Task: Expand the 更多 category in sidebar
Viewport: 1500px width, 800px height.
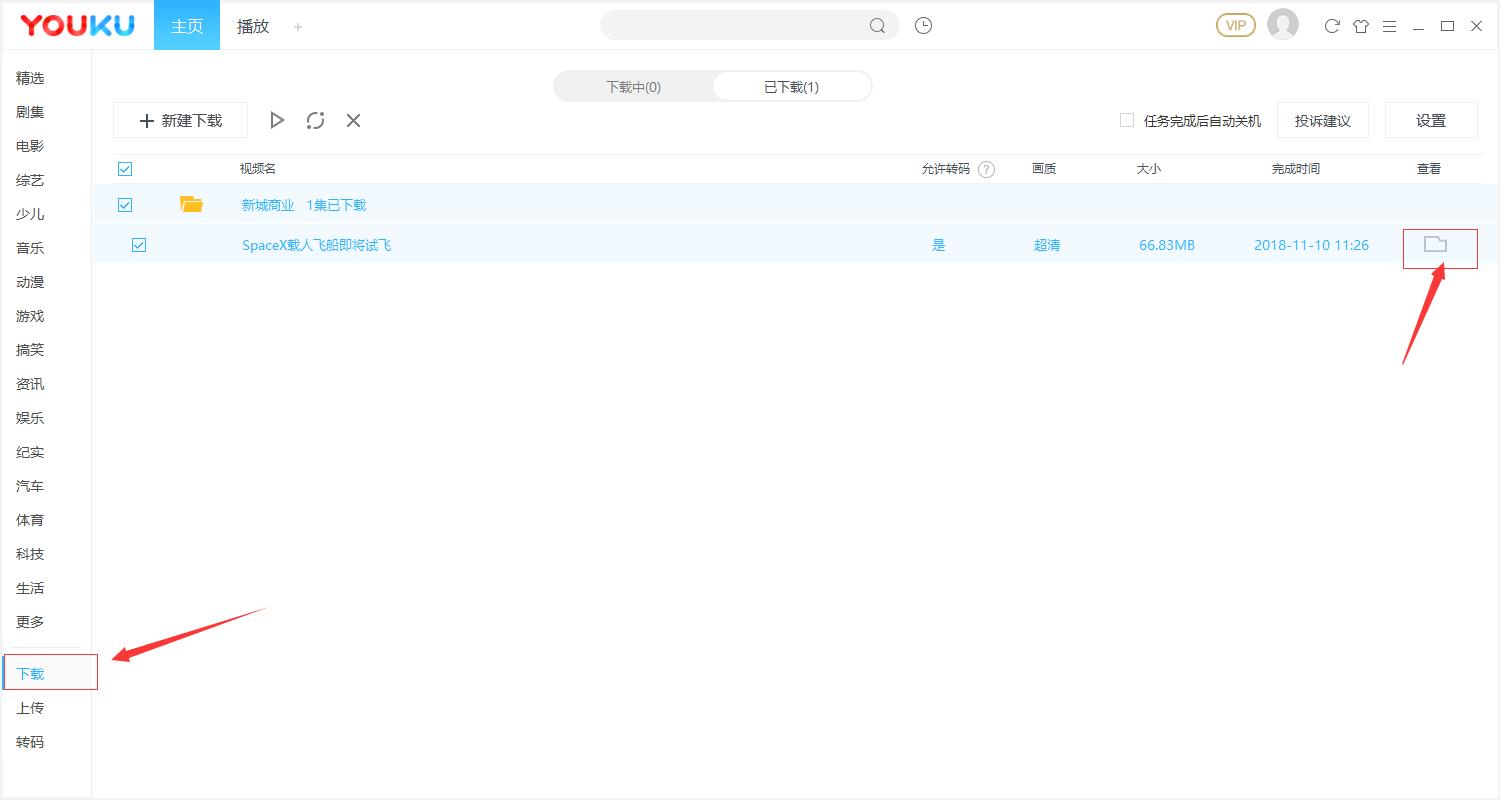Action: click(x=30, y=622)
